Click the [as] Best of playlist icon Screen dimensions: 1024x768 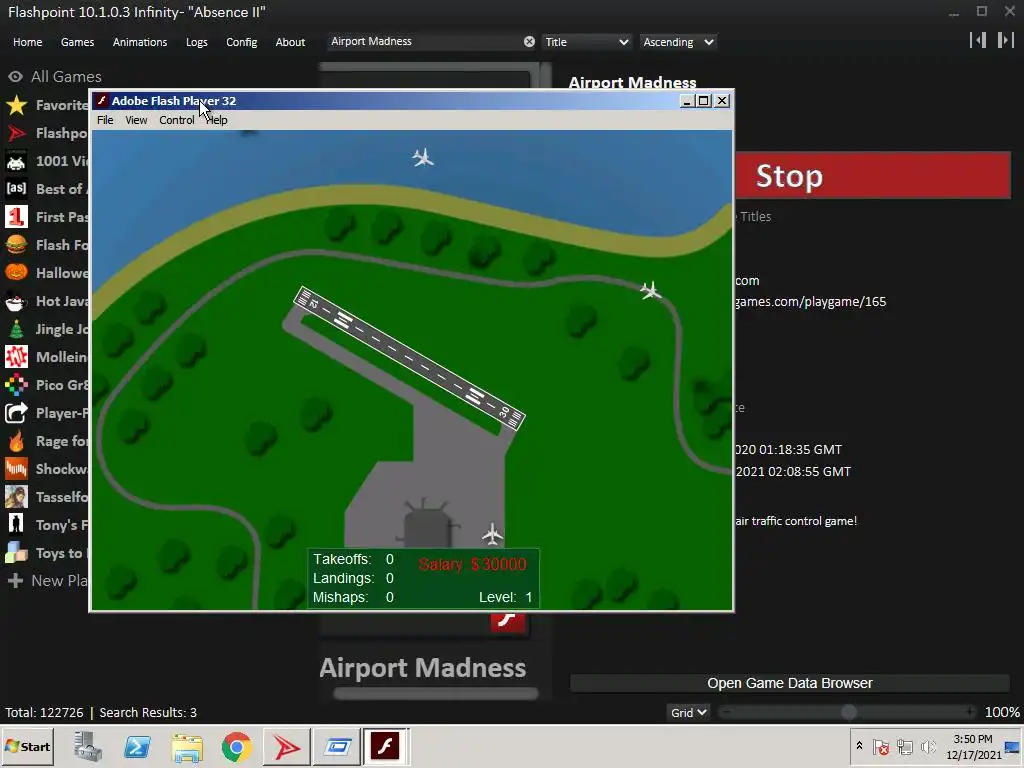pyautogui.click(x=16, y=189)
